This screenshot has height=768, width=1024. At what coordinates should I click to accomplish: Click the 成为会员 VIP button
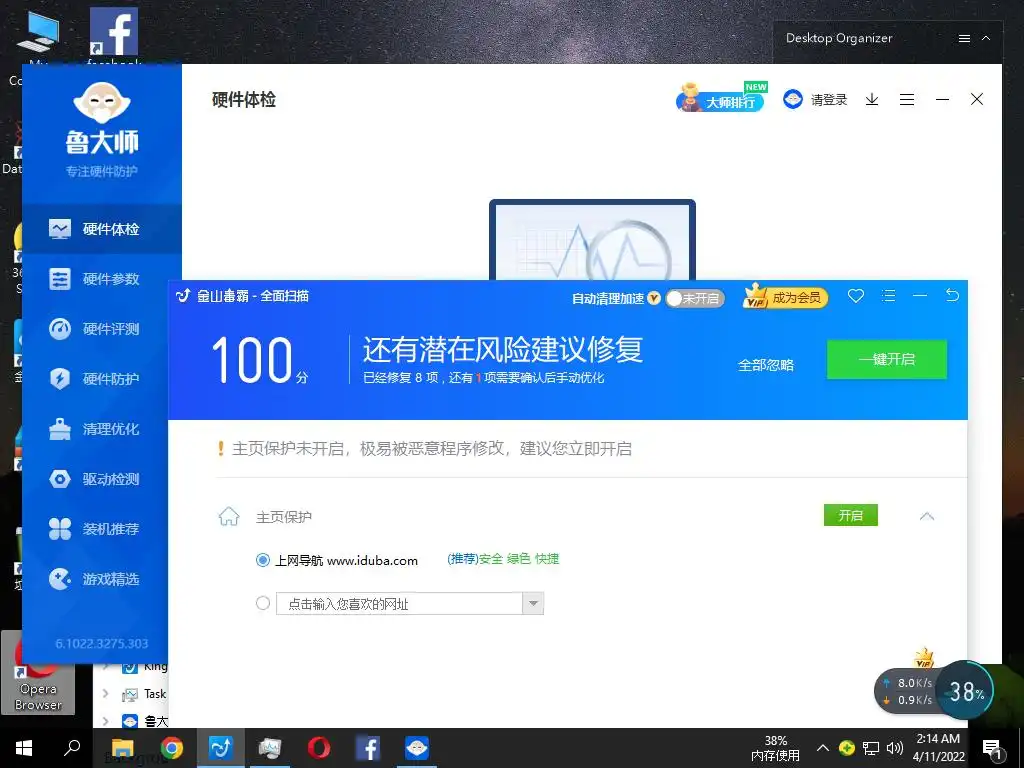pyautogui.click(x=786, y=297)
